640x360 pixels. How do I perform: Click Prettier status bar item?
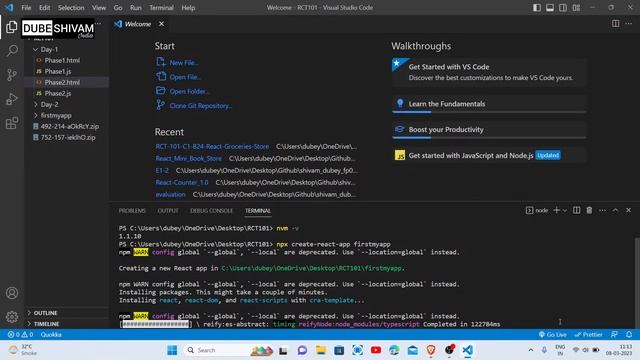[588, 334]
